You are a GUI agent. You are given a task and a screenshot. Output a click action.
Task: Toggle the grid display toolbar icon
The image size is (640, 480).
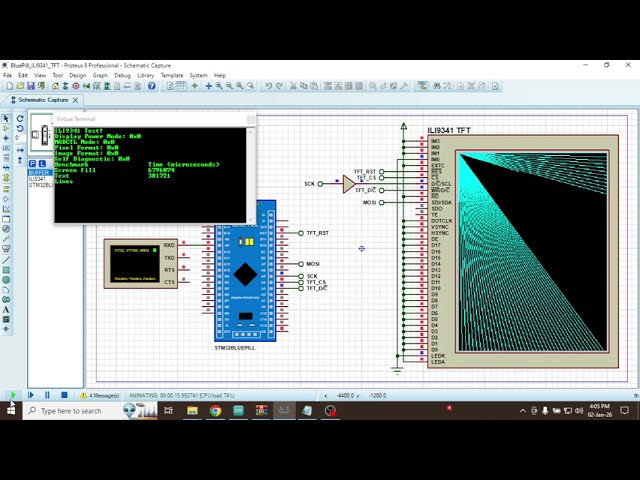pos(181,86)
